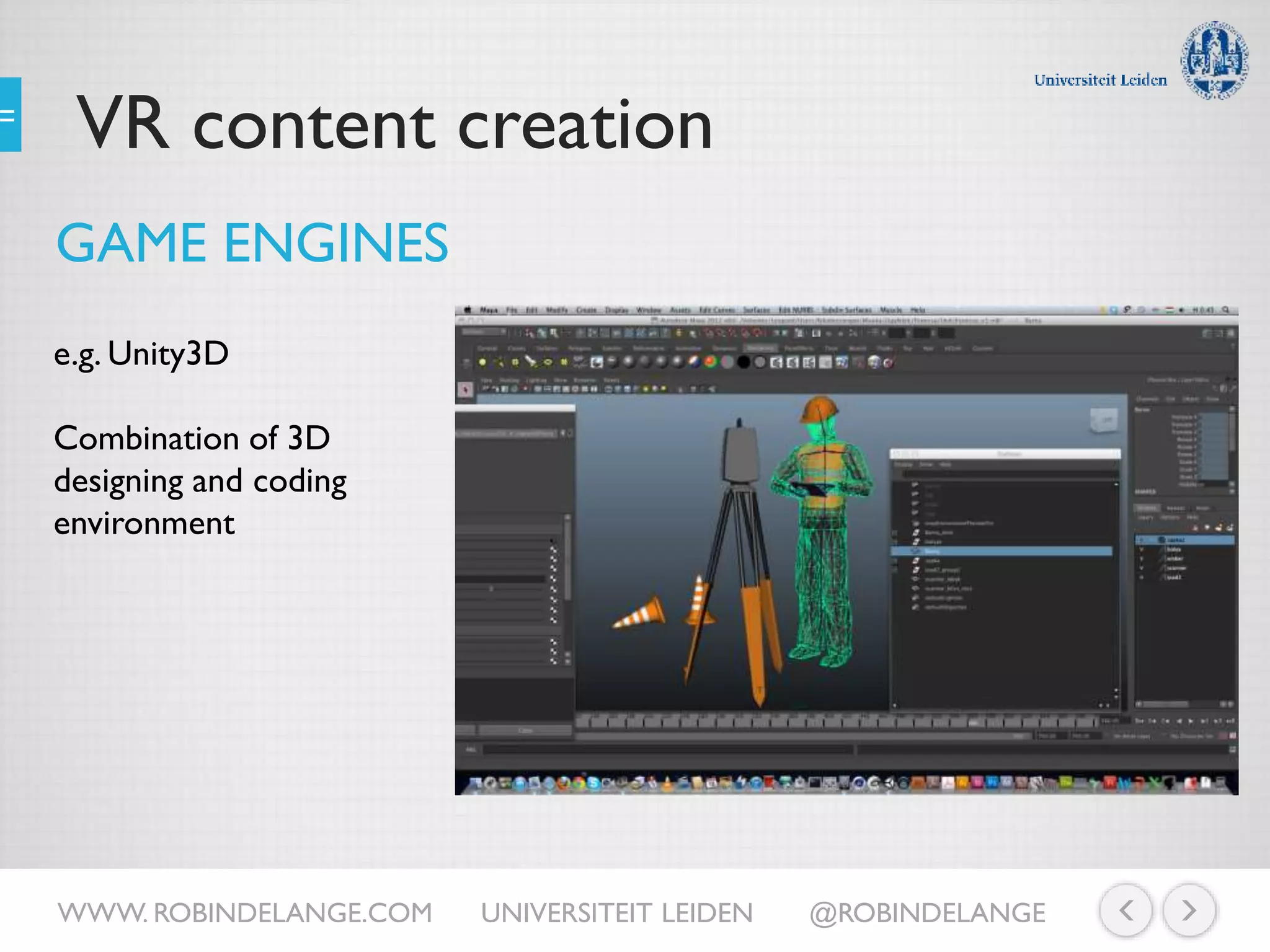Click the playback range slider bar
This screenshot has height=952, width=1270.
(804, 736)
